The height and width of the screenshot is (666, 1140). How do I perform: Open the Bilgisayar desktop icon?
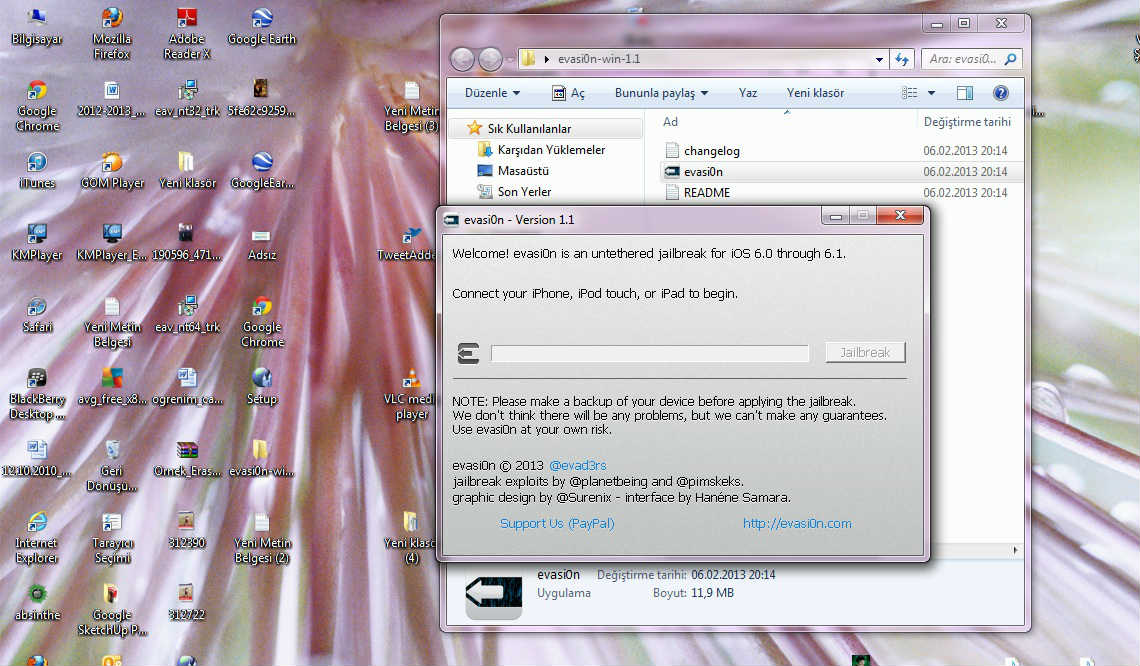pos(36,28)
